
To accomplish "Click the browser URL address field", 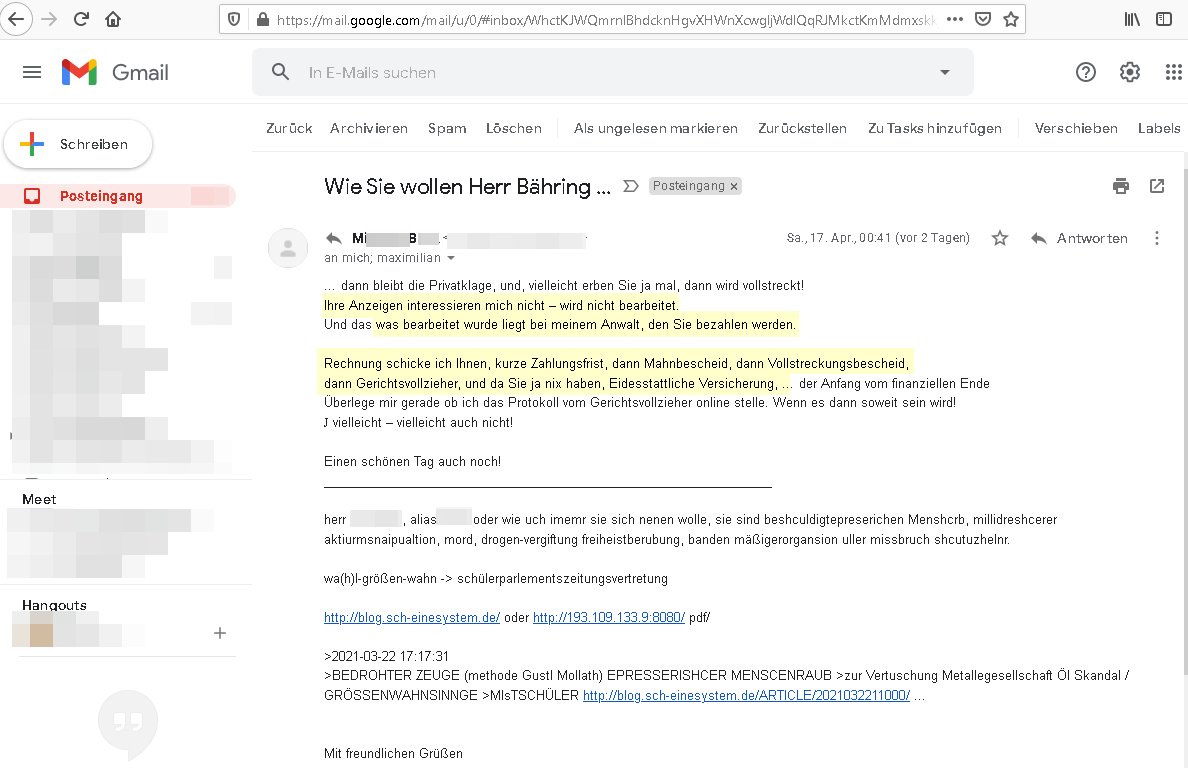I will point(606,20).
